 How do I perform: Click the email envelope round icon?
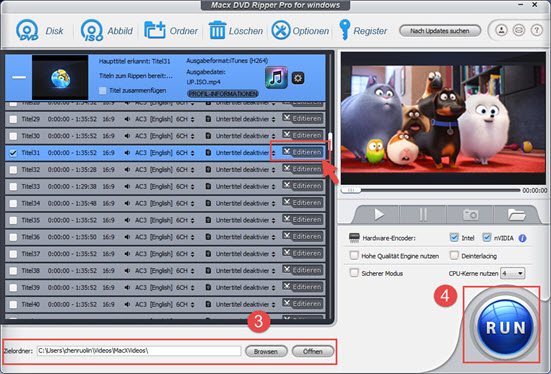click(519, 30)
